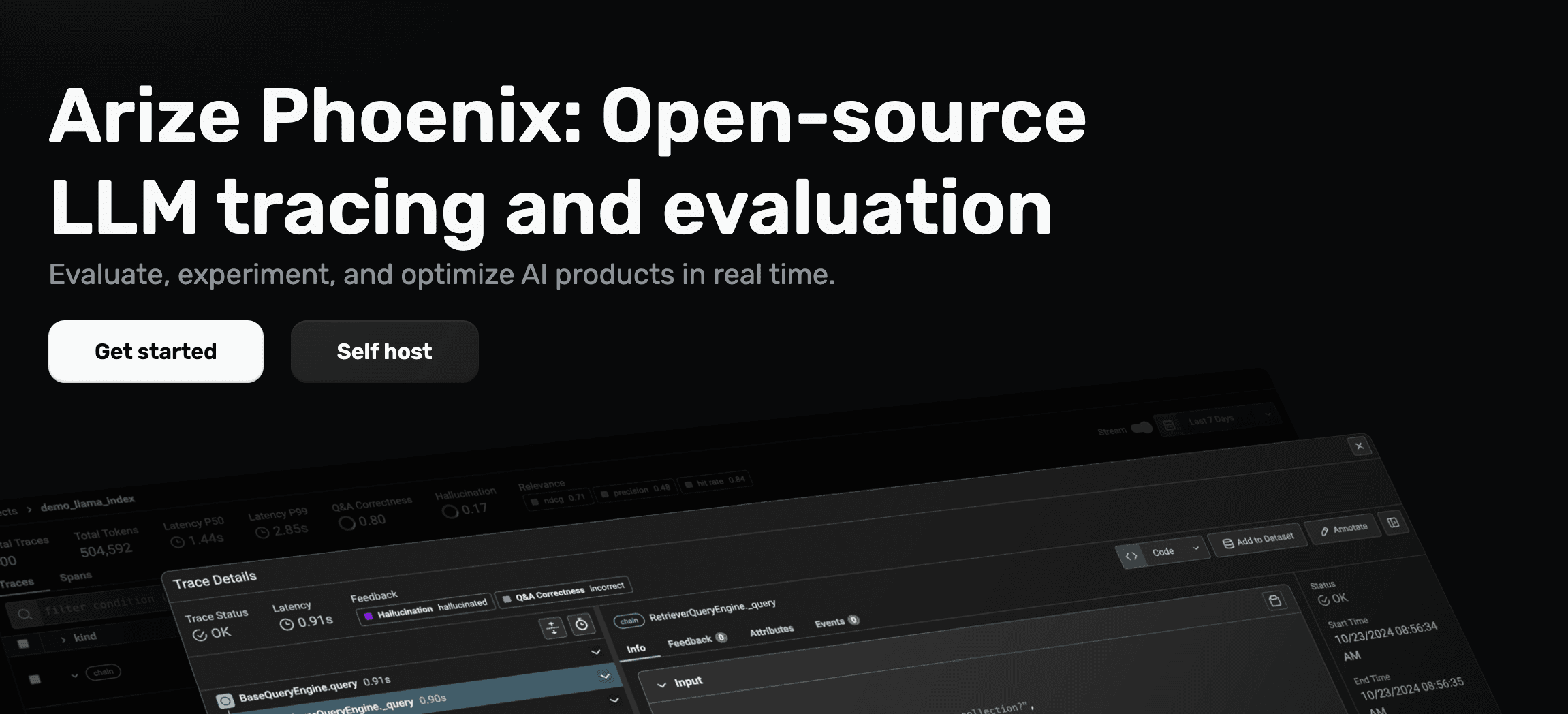Image resolution: width=1568 pixels, height=714 pixels.
Task: Click the Hallucination hallucinated feedback tag
Action: pos(426,610)
